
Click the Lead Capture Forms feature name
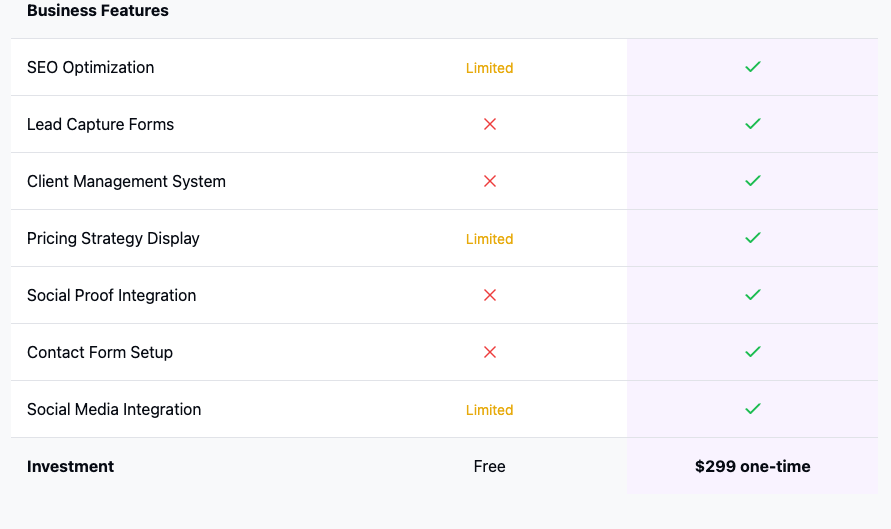(x=101, y=124)
